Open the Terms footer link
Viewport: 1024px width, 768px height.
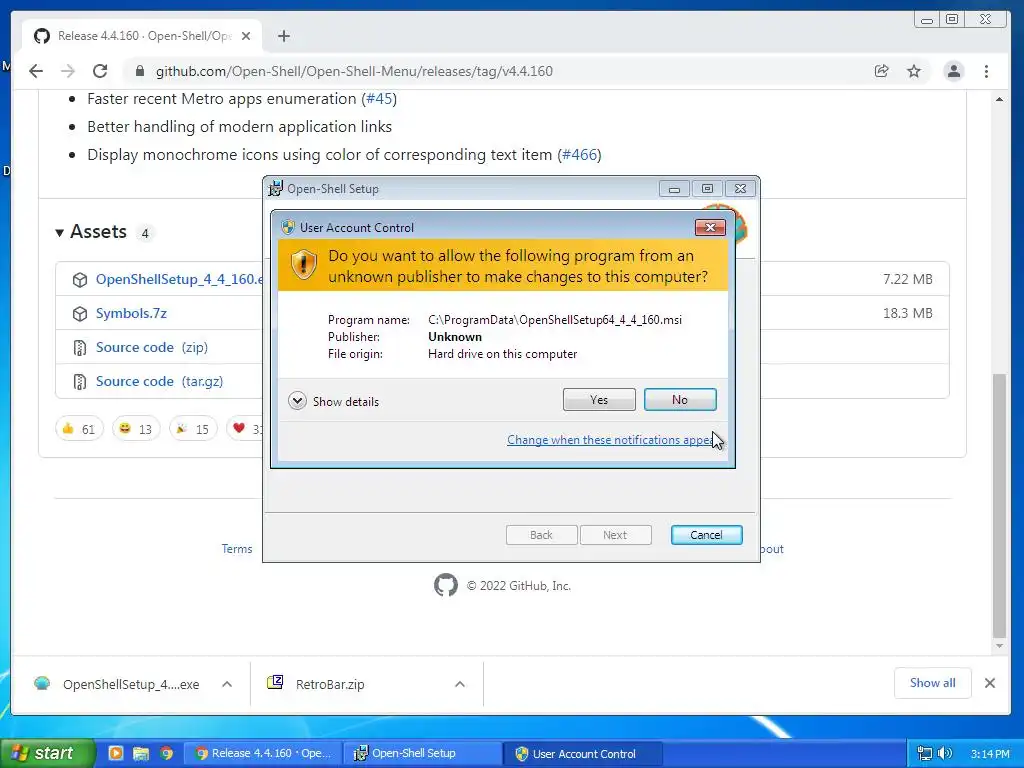(236, 549)
